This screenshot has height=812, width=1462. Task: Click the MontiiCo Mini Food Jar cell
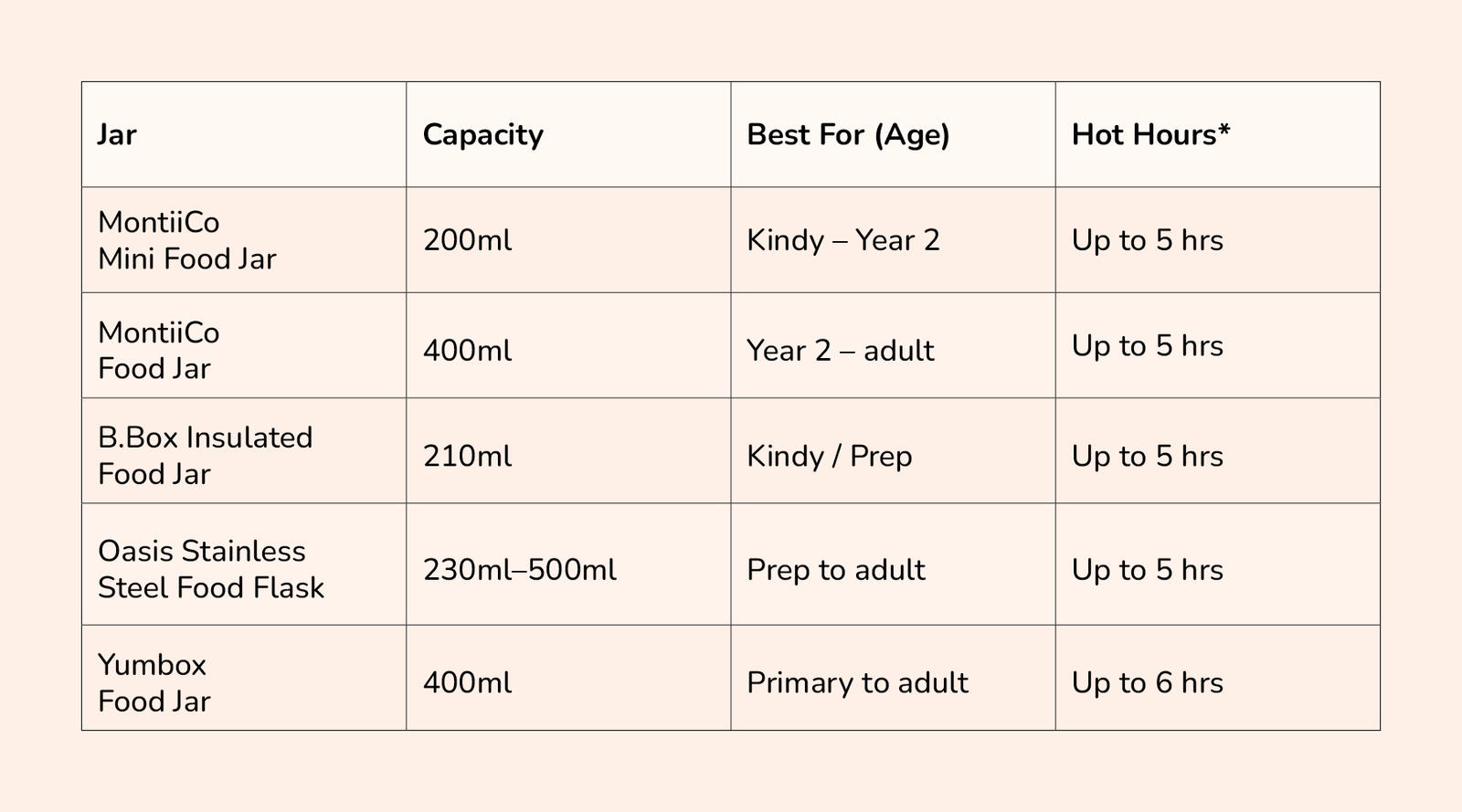[x=244, y=240]
